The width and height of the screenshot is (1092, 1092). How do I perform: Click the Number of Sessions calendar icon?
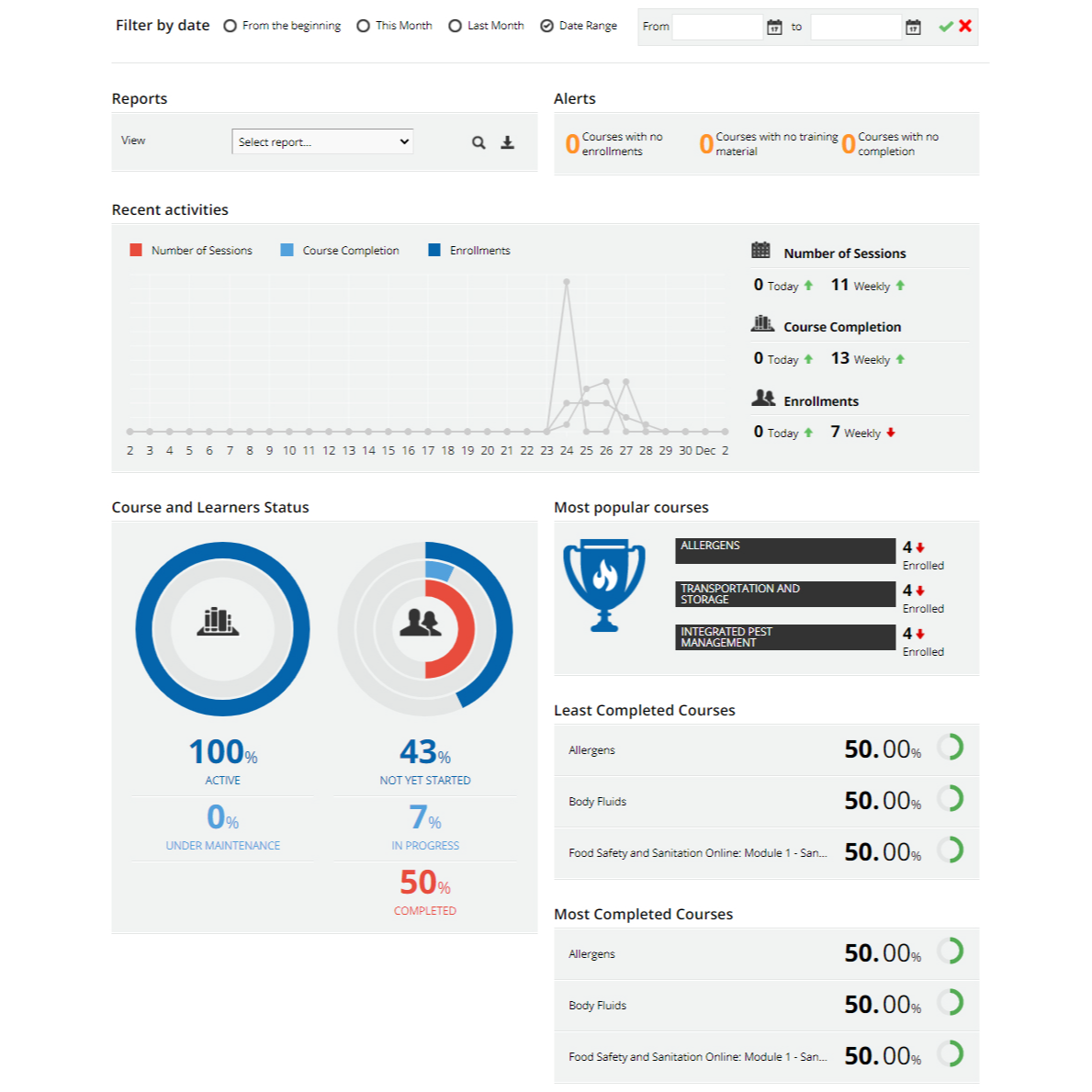pyautogui.click(x=760, y=251)
